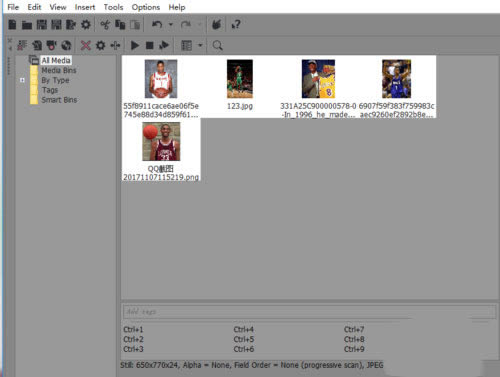Click the What's This help icon
Viewport: 500px width, 377px height.
pyautogui.click(x=236, y=25)
